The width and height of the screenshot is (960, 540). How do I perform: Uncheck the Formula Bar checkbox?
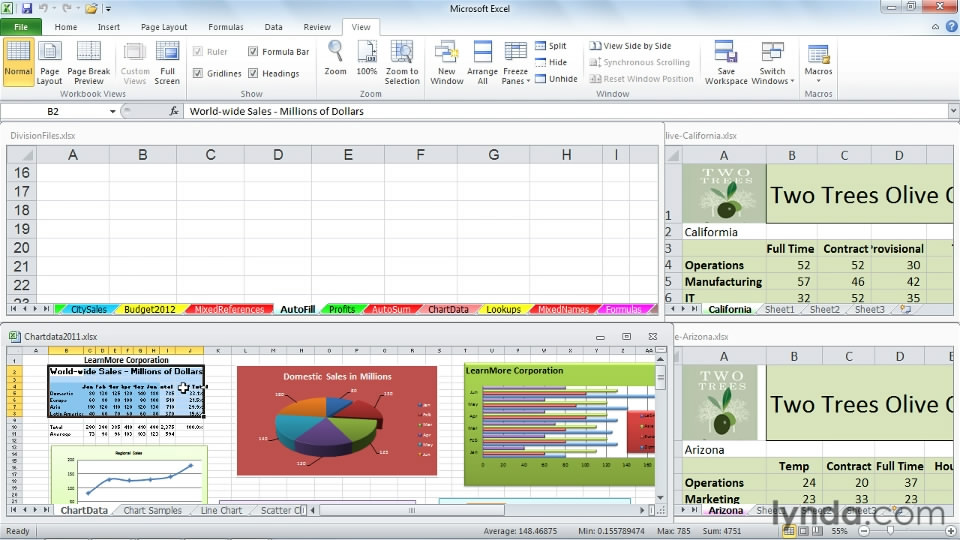click(253, 51)
